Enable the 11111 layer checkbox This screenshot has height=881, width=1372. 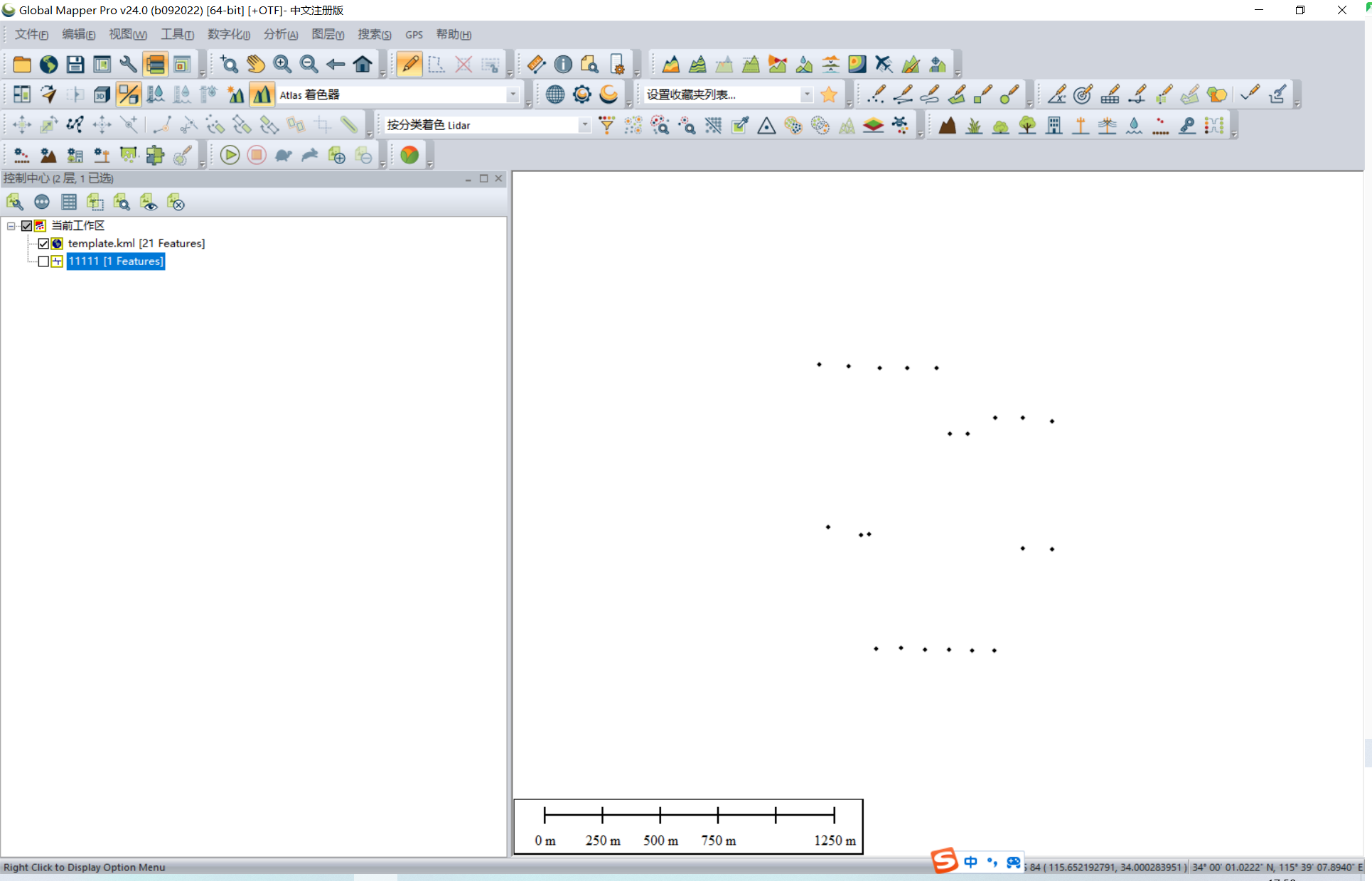click(43, 261)
